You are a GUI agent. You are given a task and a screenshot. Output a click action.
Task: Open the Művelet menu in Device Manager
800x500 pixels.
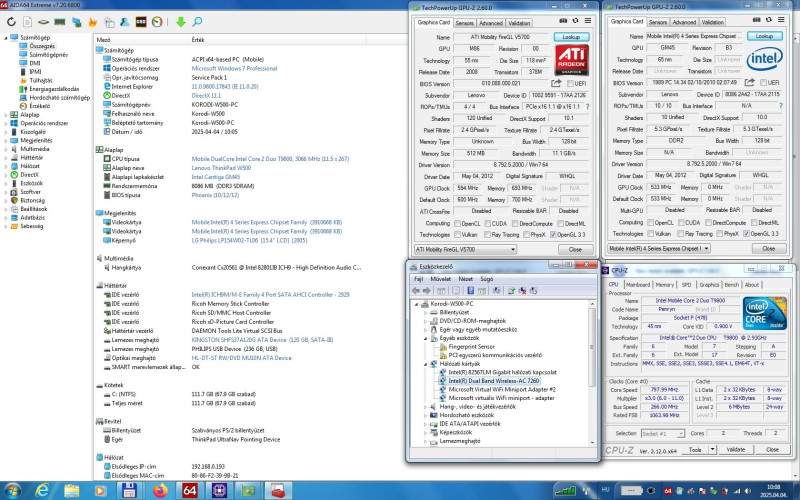click(x=440, y=279)
